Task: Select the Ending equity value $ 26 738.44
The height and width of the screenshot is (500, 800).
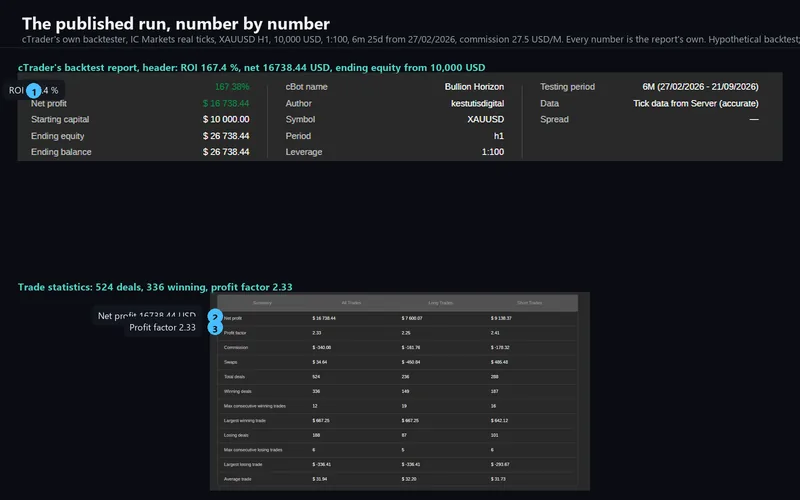Action: [226, 136]
